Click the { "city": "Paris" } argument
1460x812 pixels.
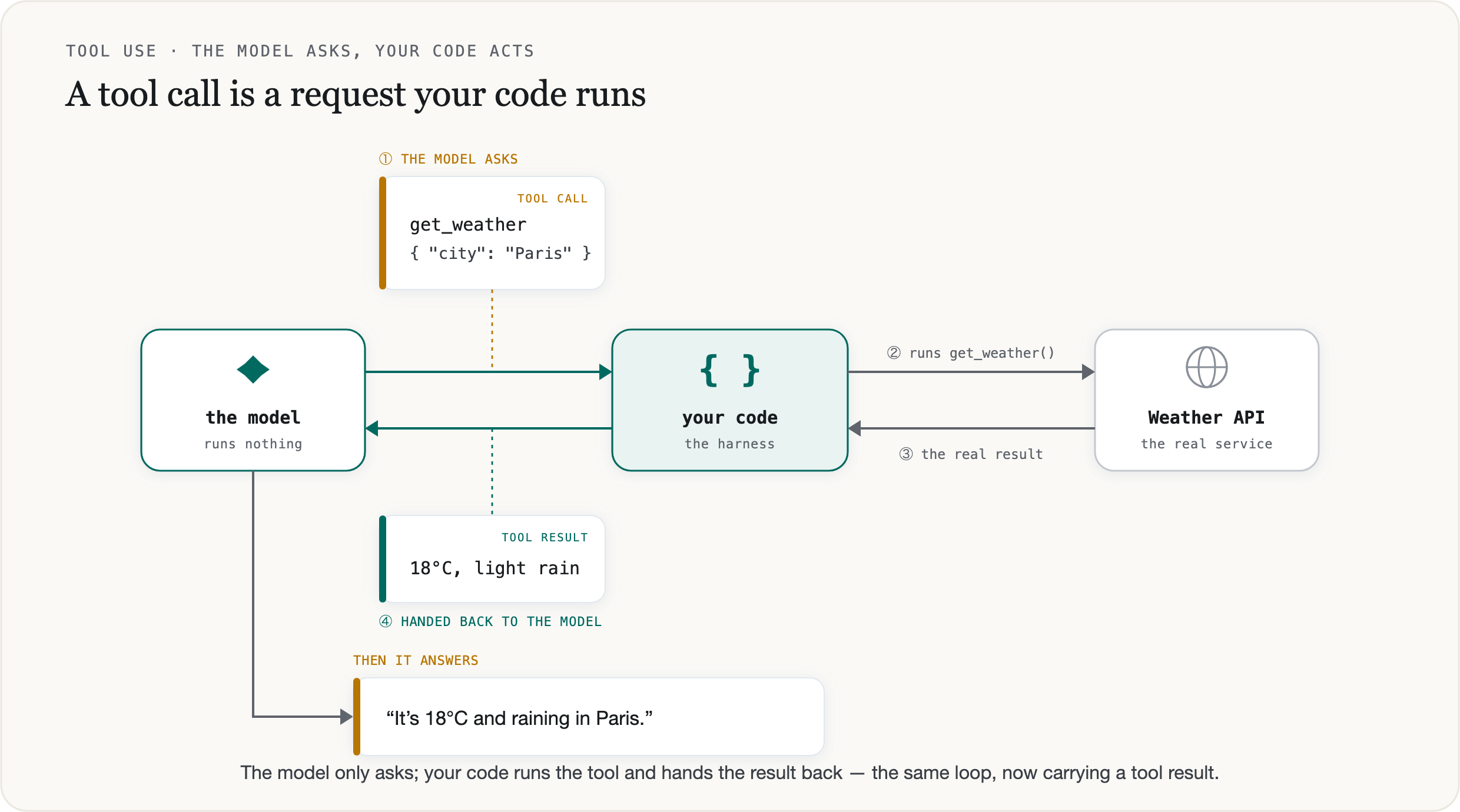pos(500,253)
